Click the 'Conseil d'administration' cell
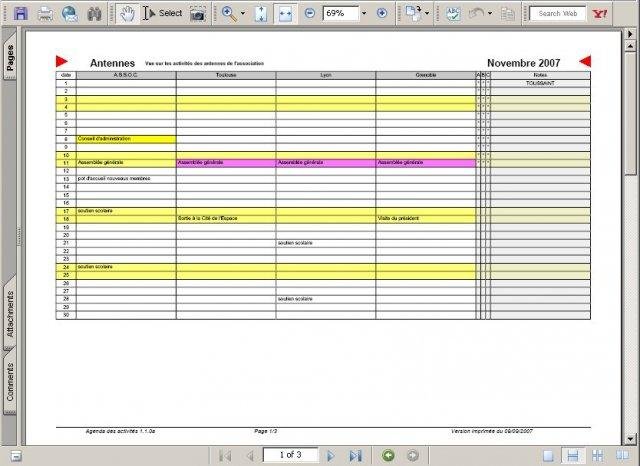The height and width of the screenshot is (466, 640). [x=126, y=139]
